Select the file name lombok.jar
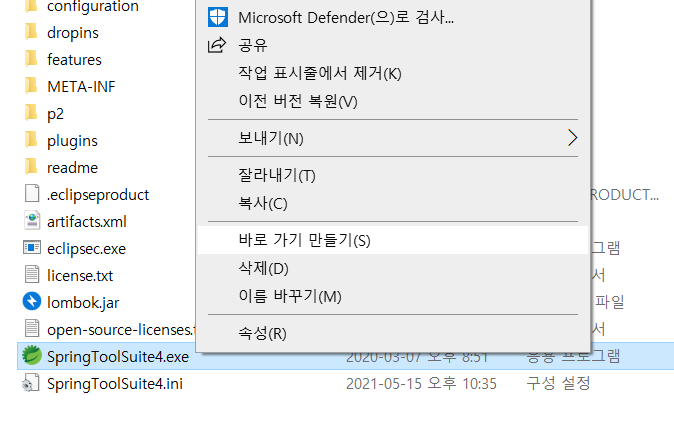 coord(83,303)
